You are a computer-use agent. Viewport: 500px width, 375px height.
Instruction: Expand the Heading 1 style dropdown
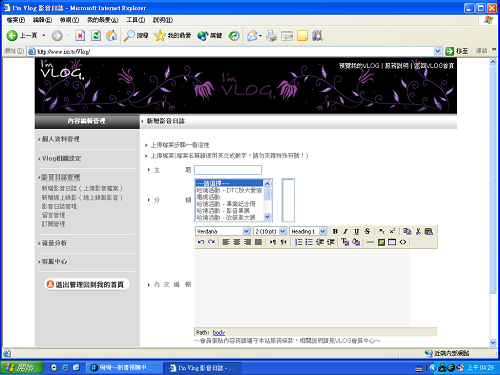[308, 231]
